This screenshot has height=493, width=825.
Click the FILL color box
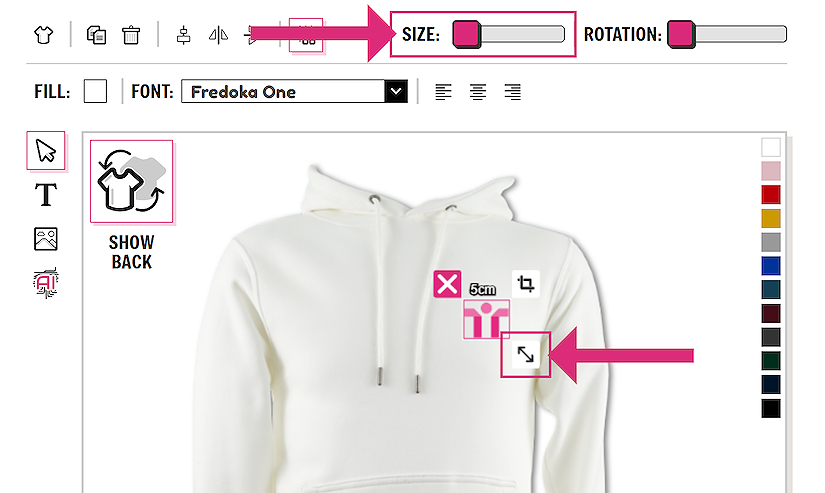point(95,91)
